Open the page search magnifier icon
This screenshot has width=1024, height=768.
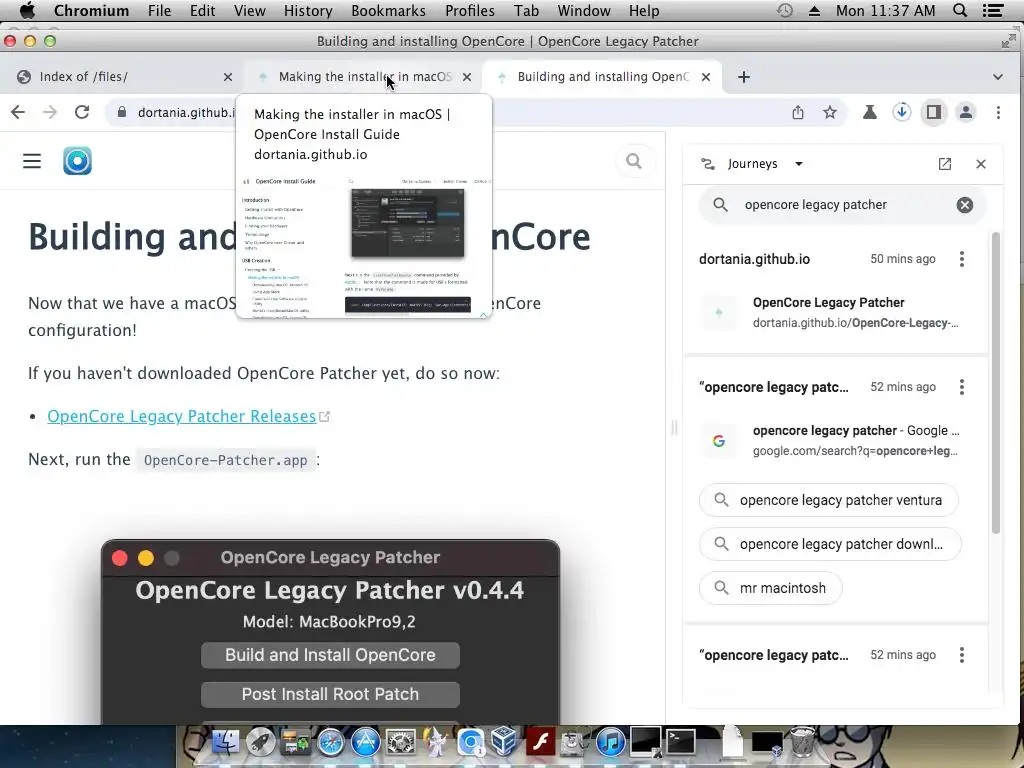633,161
